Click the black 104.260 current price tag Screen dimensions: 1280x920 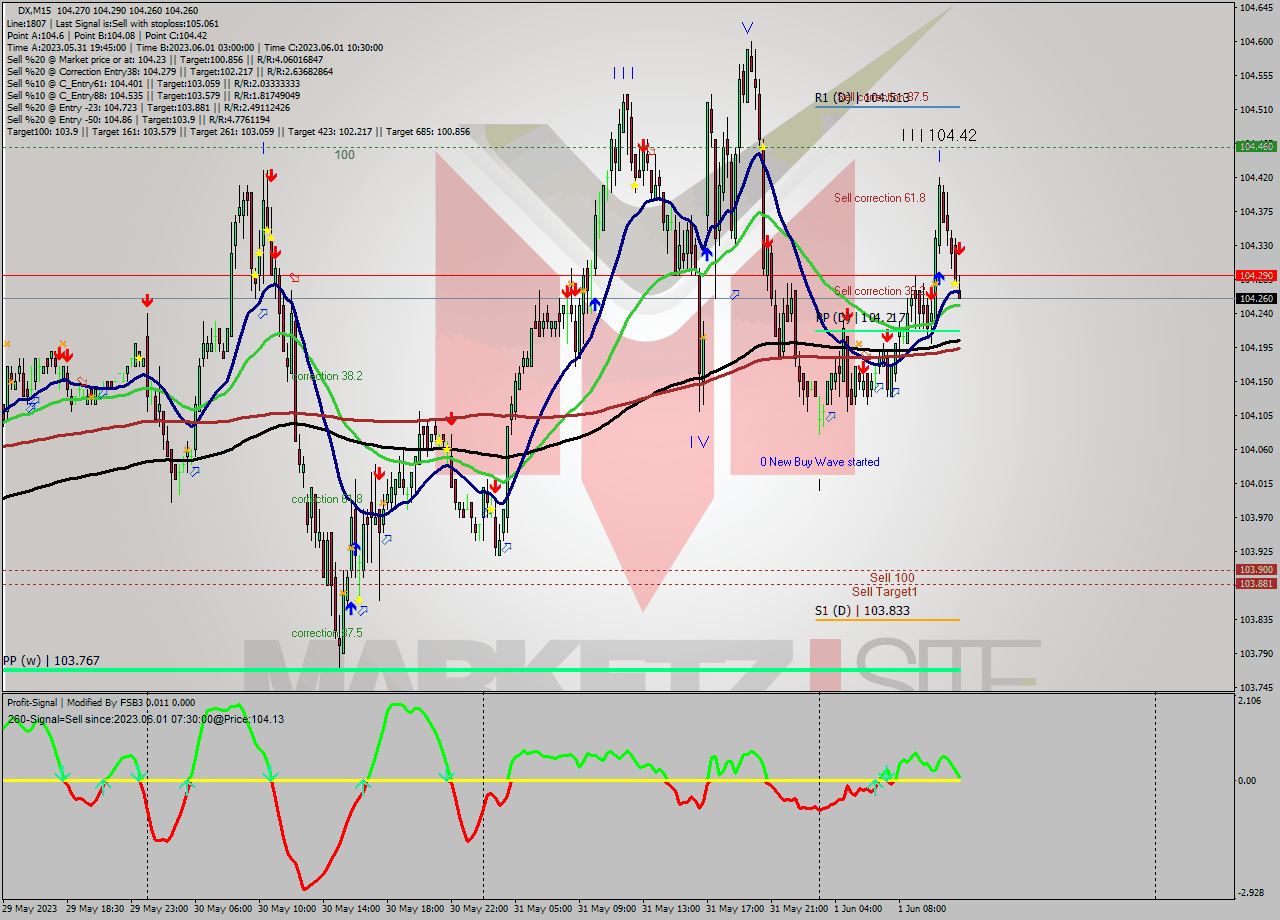point(1256,298)
